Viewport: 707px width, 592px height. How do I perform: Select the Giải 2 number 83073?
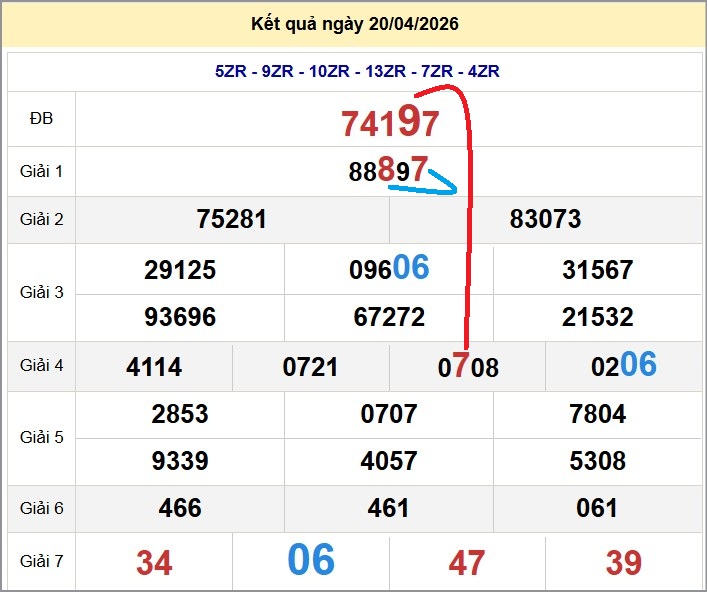pos(545,219)
